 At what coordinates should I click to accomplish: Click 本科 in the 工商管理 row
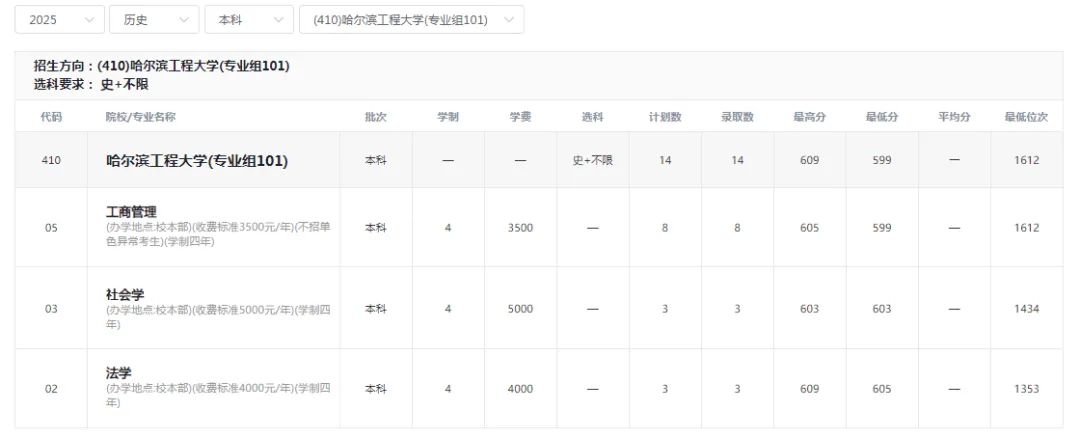click(x=376, y=228)
